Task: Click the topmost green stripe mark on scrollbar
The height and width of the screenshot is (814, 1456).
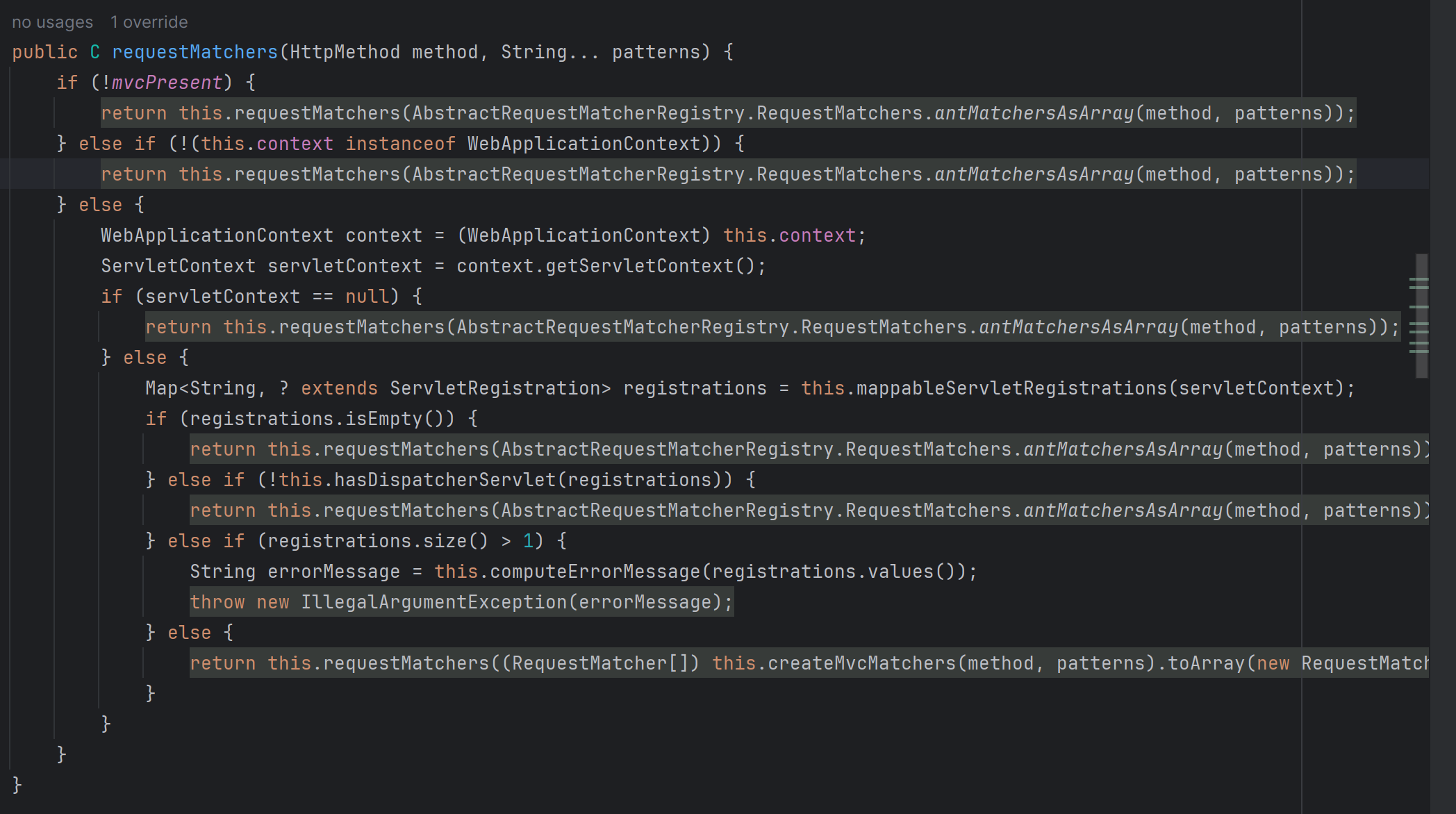Action: click(x=1418, y=279)
